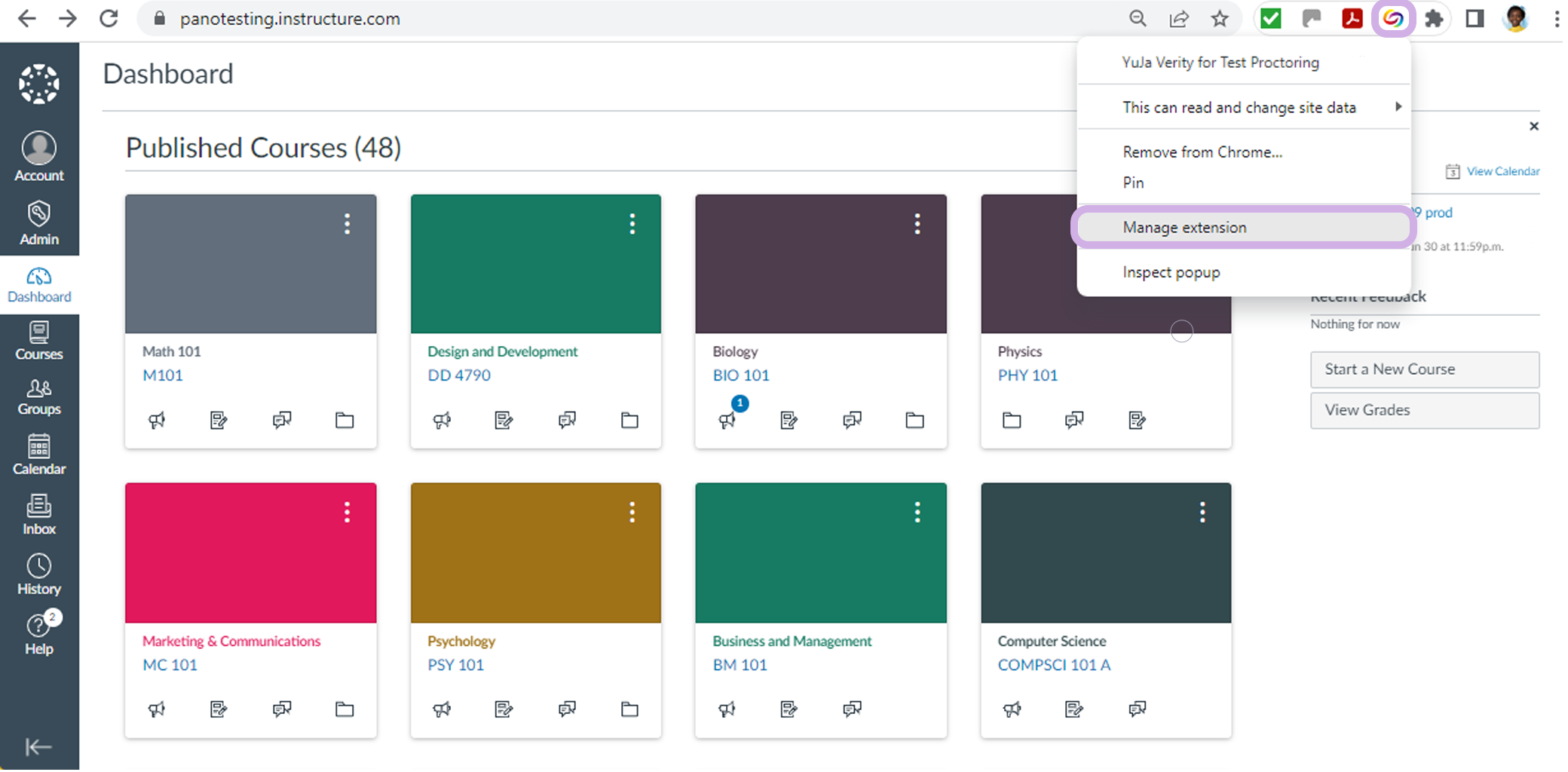Open the zoom magnifier in address bar
This screenshot has height=772, width=1568.
pyautogui.click(x=1138, y=19)
